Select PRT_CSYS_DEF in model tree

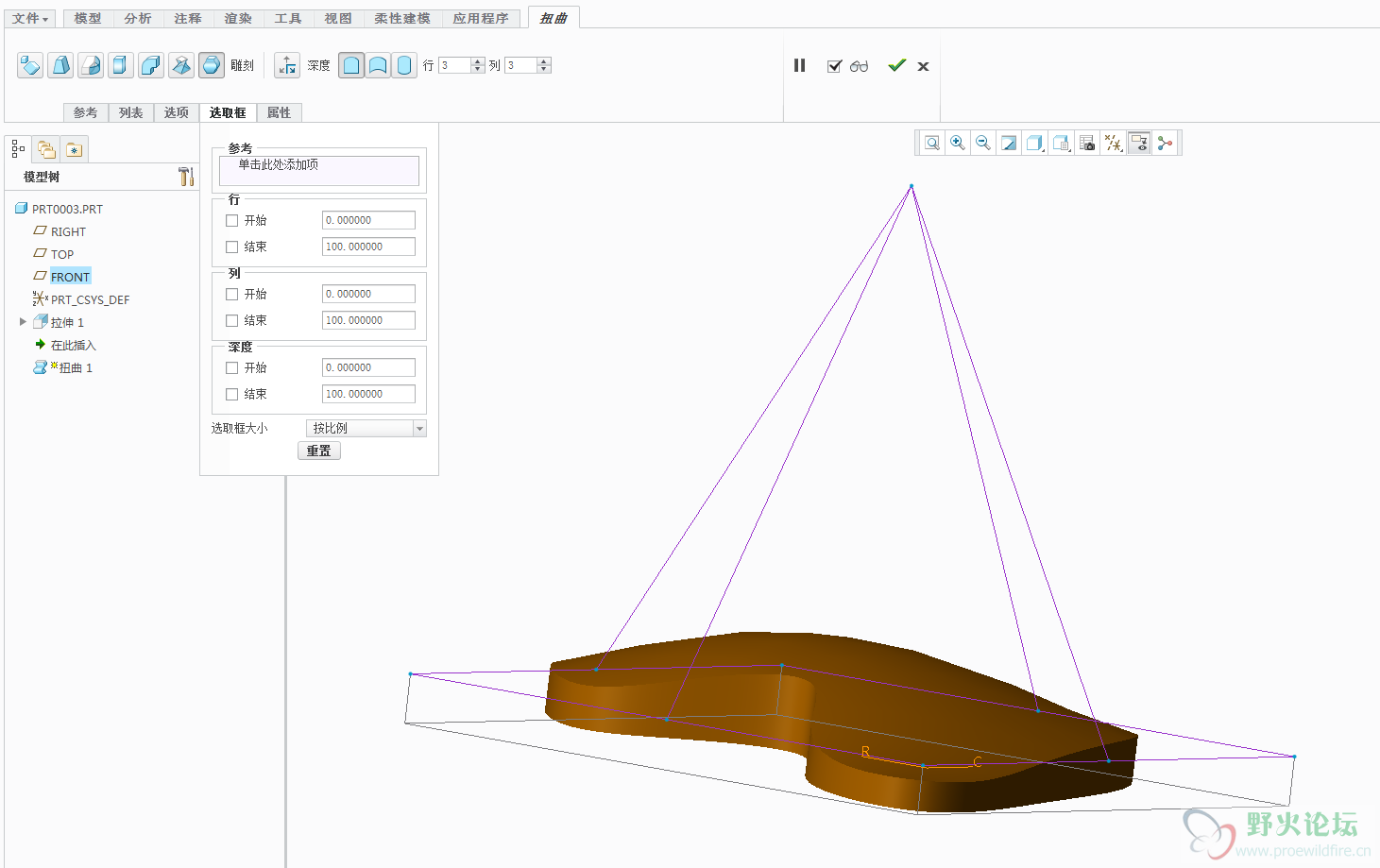pyautogui.click(x=90, y=299)
